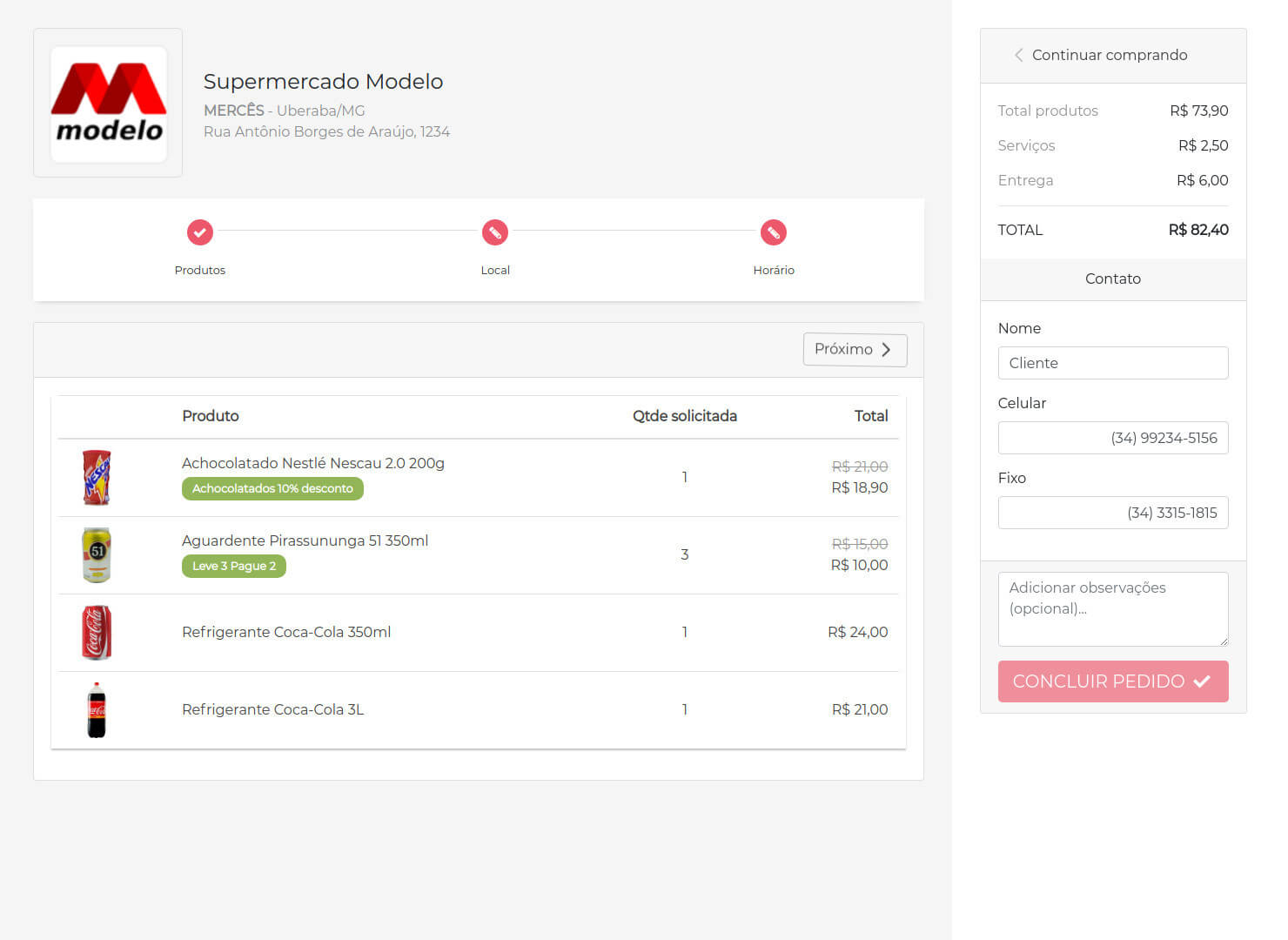Open the Produtos step label
This screenshot has height=940, width=1288.
point(200,270)
